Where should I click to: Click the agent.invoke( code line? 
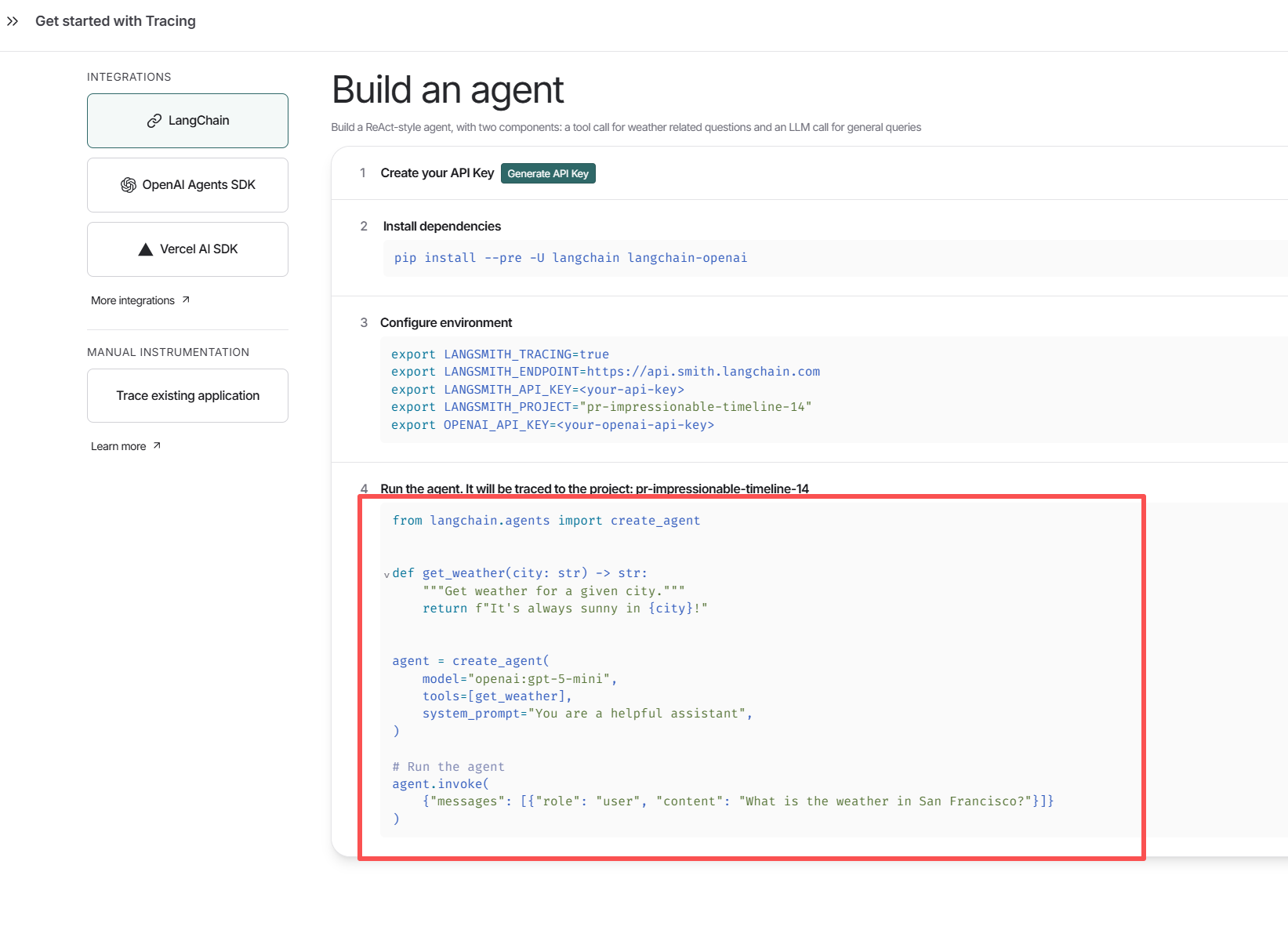coord(441,784)
